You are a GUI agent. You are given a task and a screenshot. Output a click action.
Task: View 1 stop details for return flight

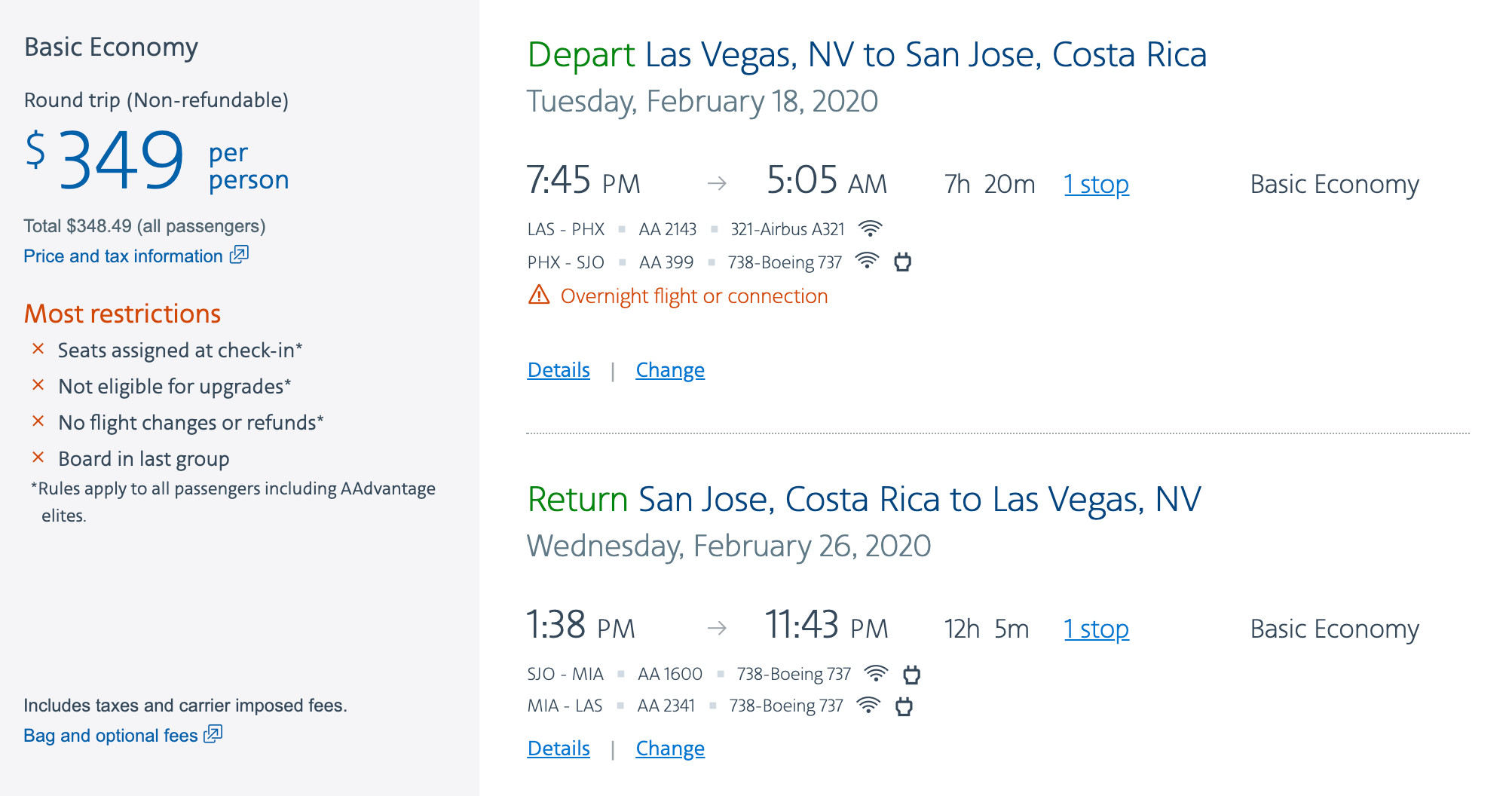(x=1096, y=629)
